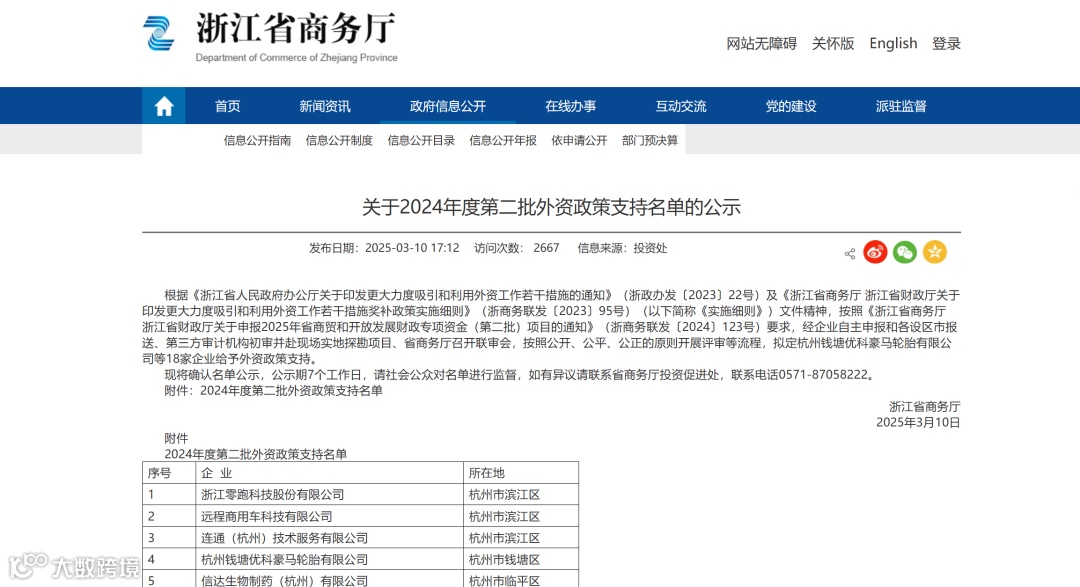Open 部门预决算 submenu link
Image resolution: width=1080 pixels, height=587 pixels.
(650, 141)
